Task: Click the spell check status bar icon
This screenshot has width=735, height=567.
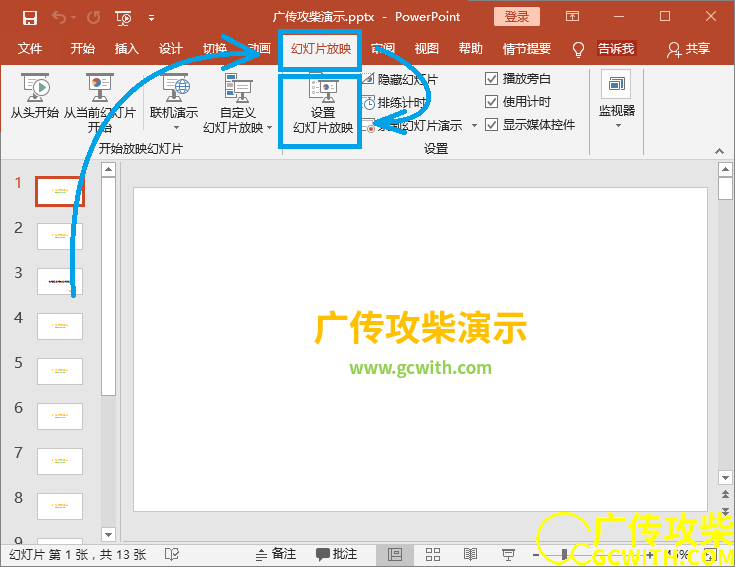Action: tap(172, 554)
